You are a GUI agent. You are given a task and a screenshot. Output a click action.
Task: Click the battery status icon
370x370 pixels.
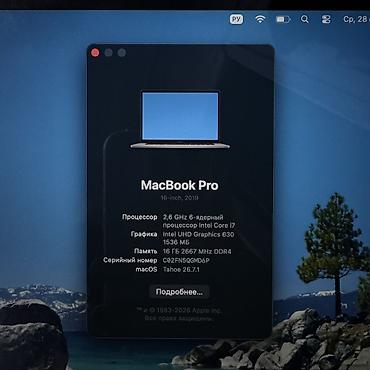tap(283, 19)
